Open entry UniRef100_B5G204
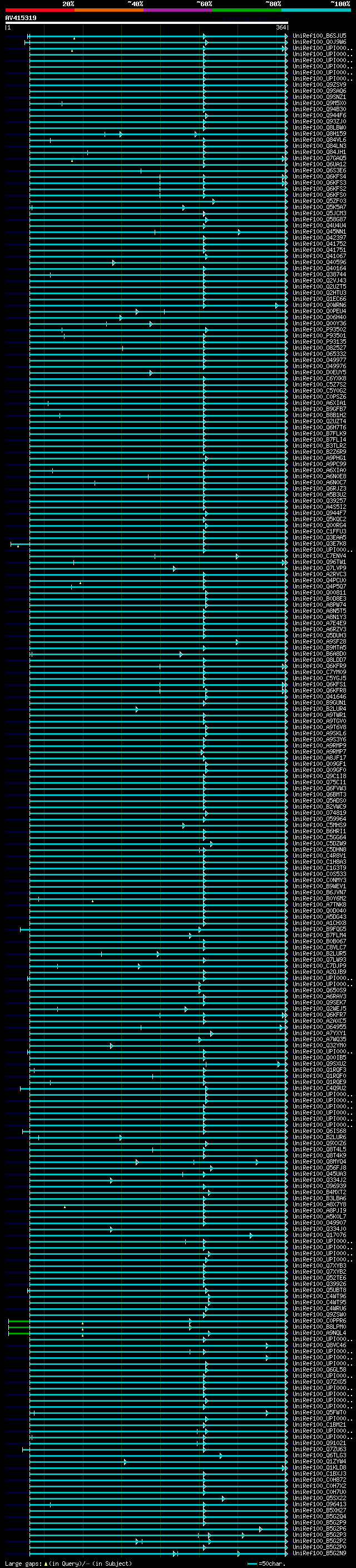 pyautogui.click(x=319, y=1516)
